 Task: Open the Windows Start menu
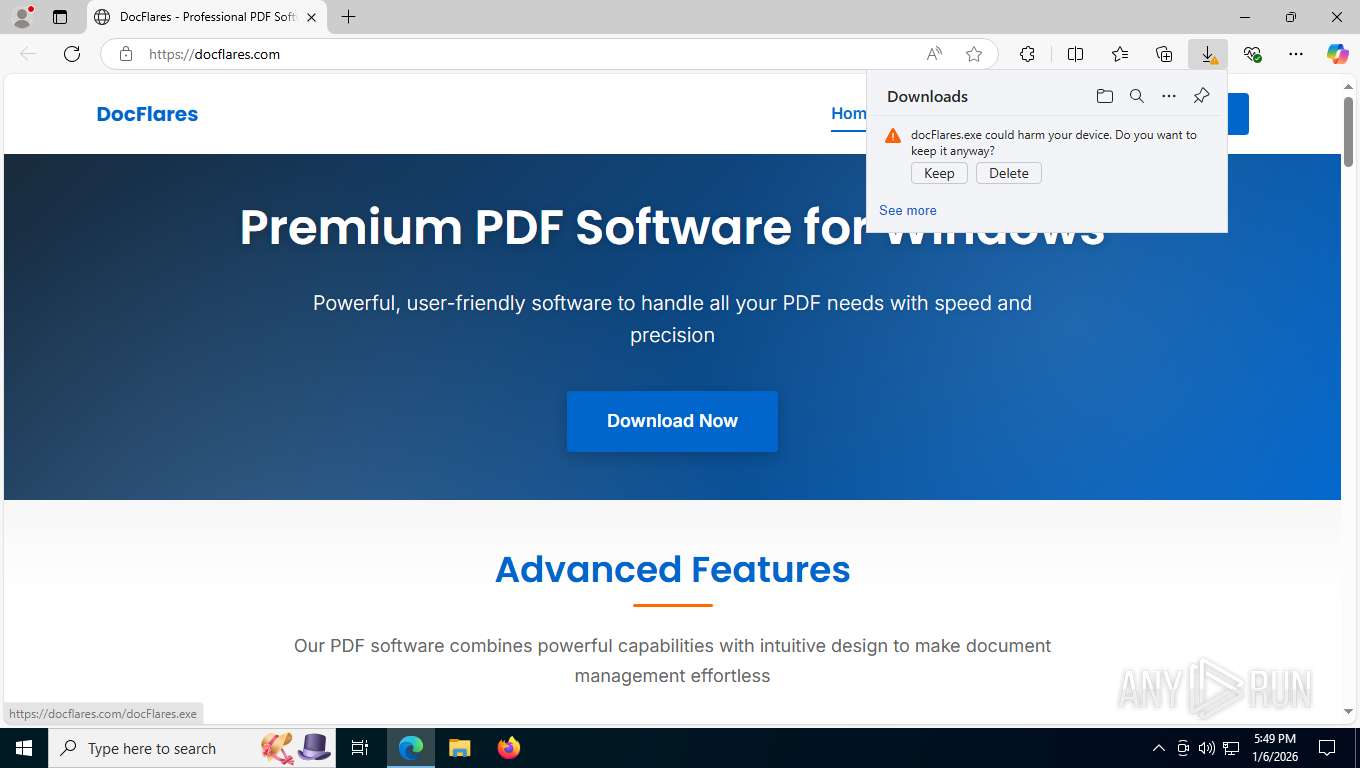point(24,748)
